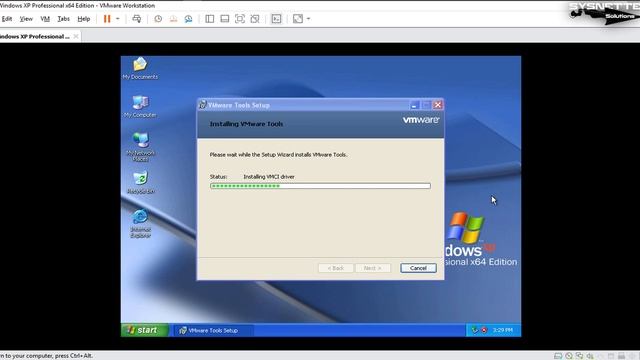Click the green safely-remove-hardware tray icon

click(x=474, y=330)
